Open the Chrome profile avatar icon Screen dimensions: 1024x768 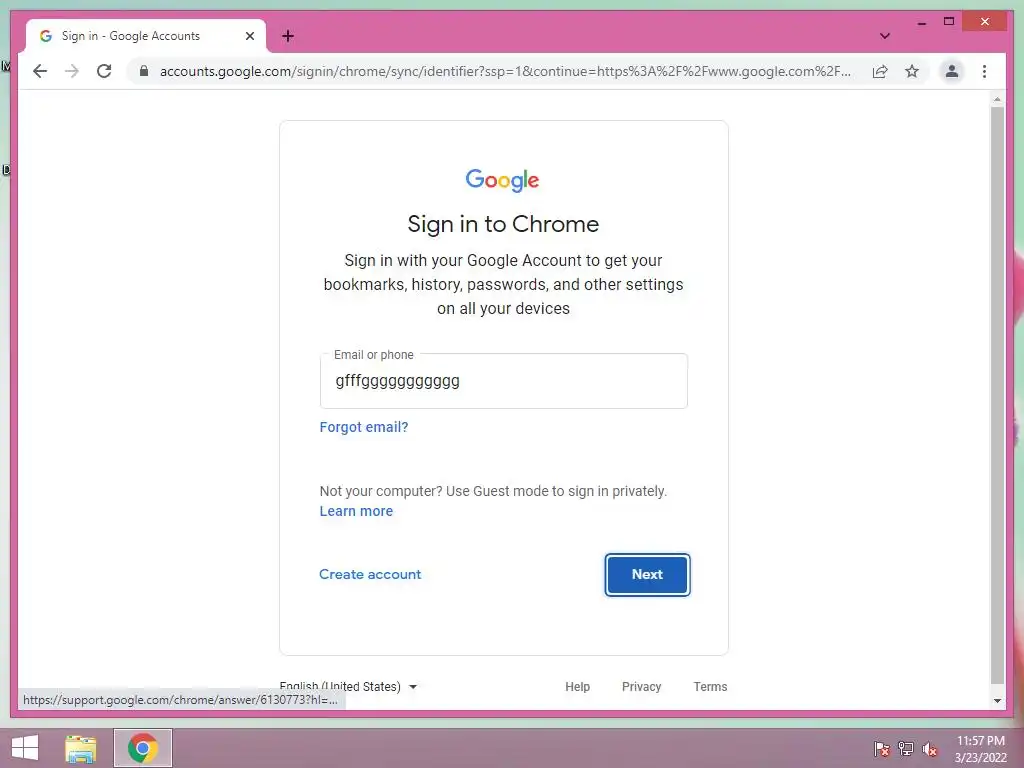tap(952, 71)
